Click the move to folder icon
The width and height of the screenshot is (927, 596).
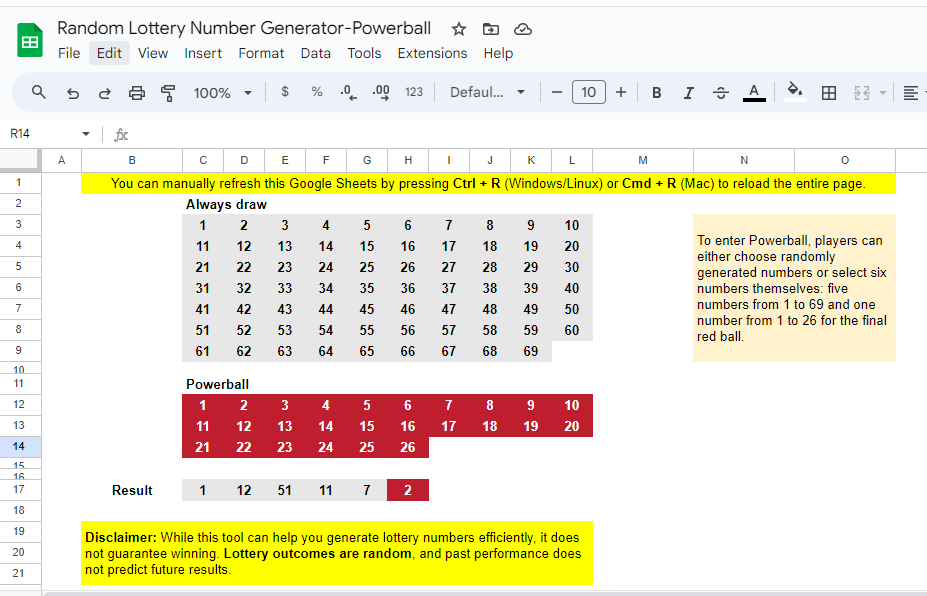tap(491, 29)
